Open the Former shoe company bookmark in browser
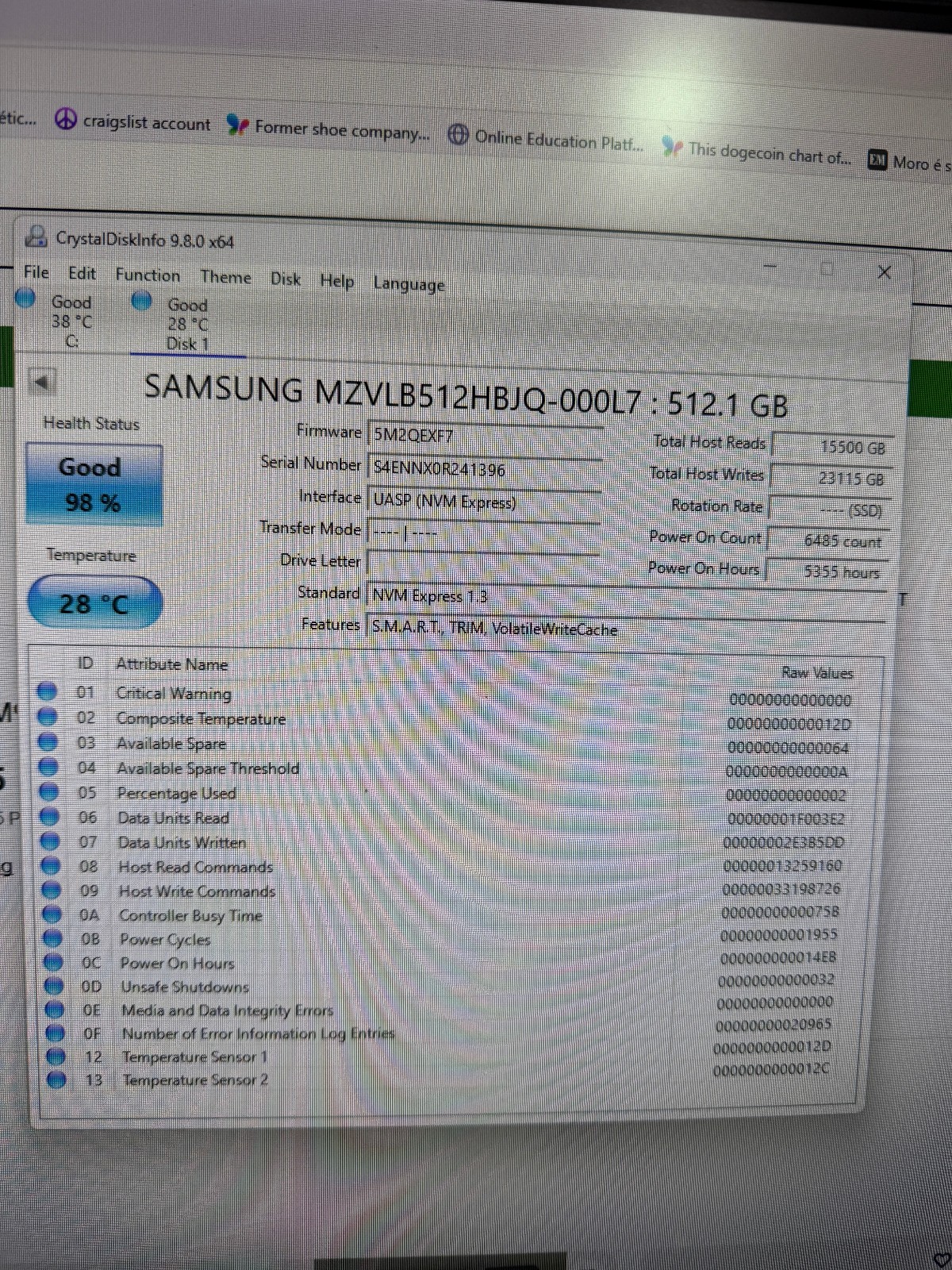The image size is (952, 1270). pyautogui.click(x=328, y=129)
